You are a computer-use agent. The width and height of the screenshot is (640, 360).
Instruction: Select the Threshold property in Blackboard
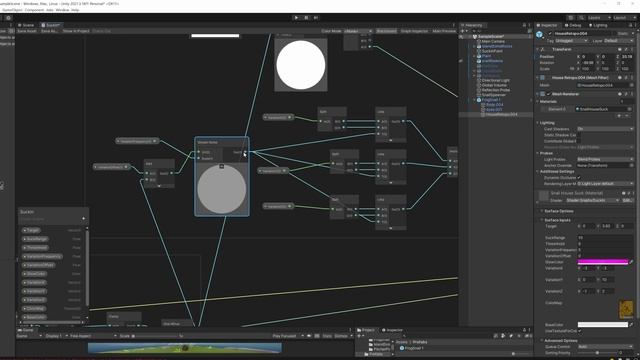(x=35, y=248)
